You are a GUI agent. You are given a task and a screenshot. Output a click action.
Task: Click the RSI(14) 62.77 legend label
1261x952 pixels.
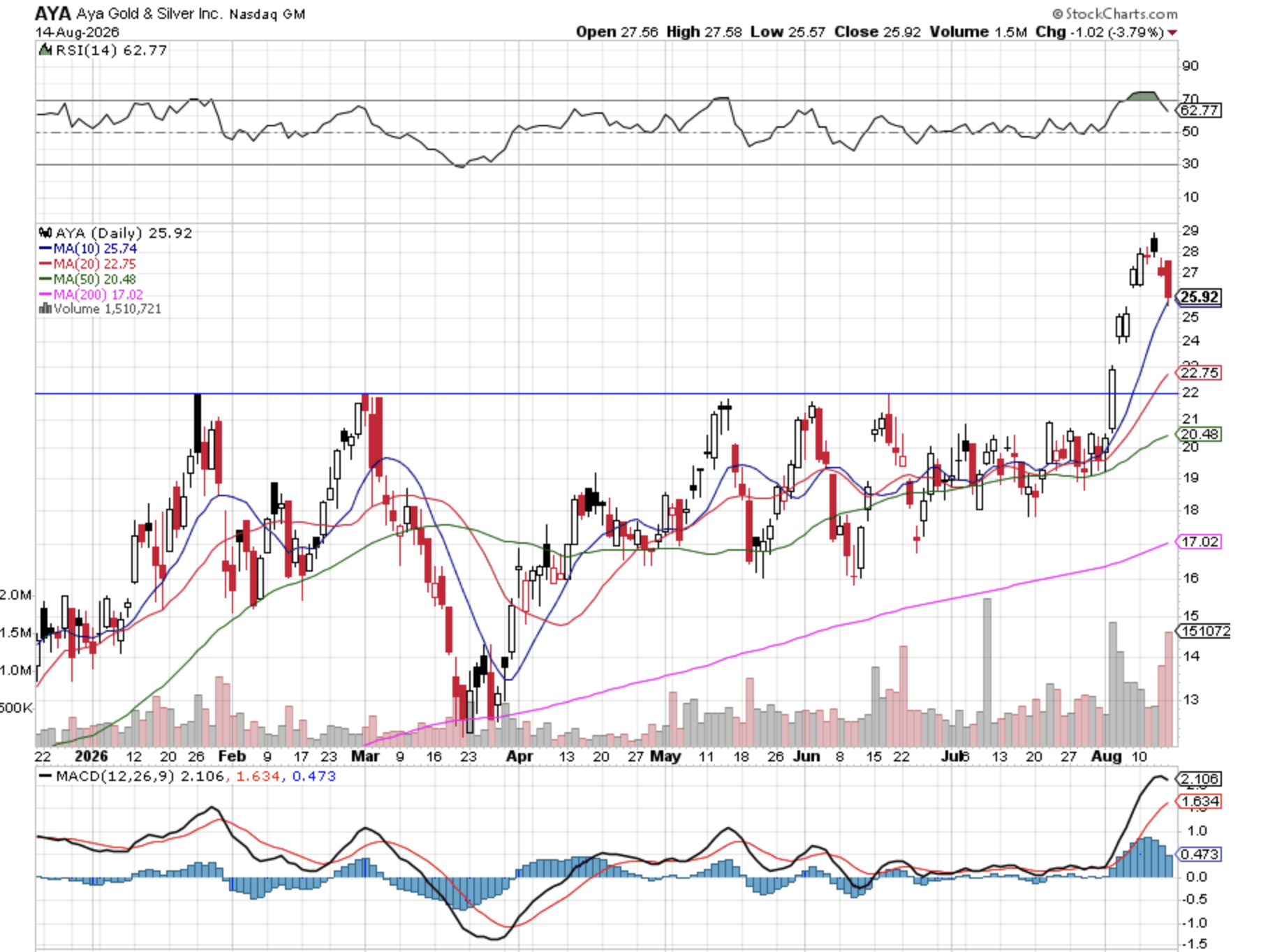point(111,50)
